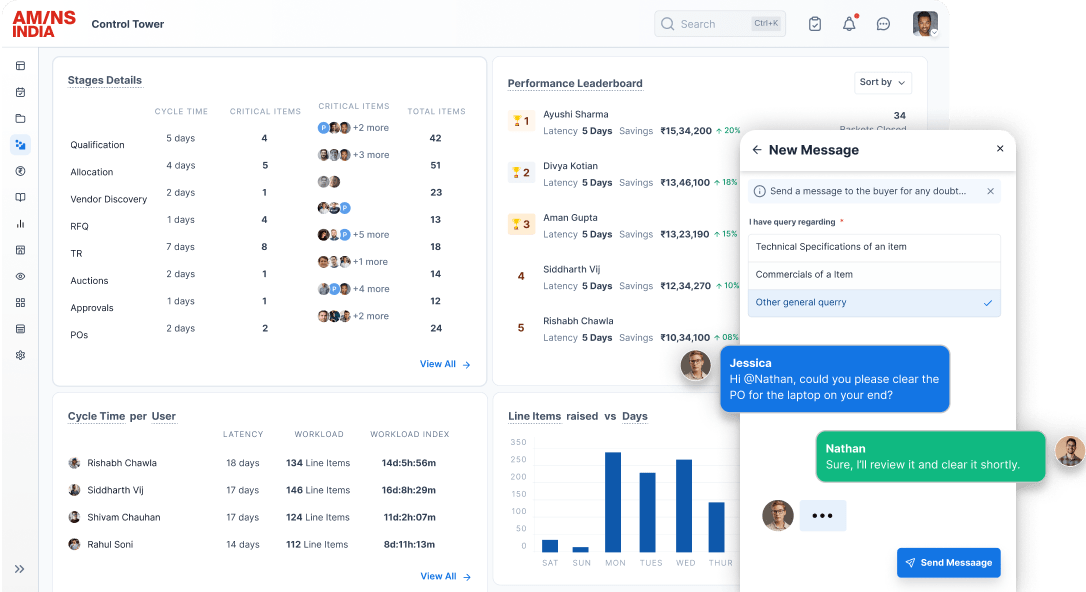This screenshot has height=592, width=1086.
Task: Expand the user profile avatar menu
Action: coord(925,24)
